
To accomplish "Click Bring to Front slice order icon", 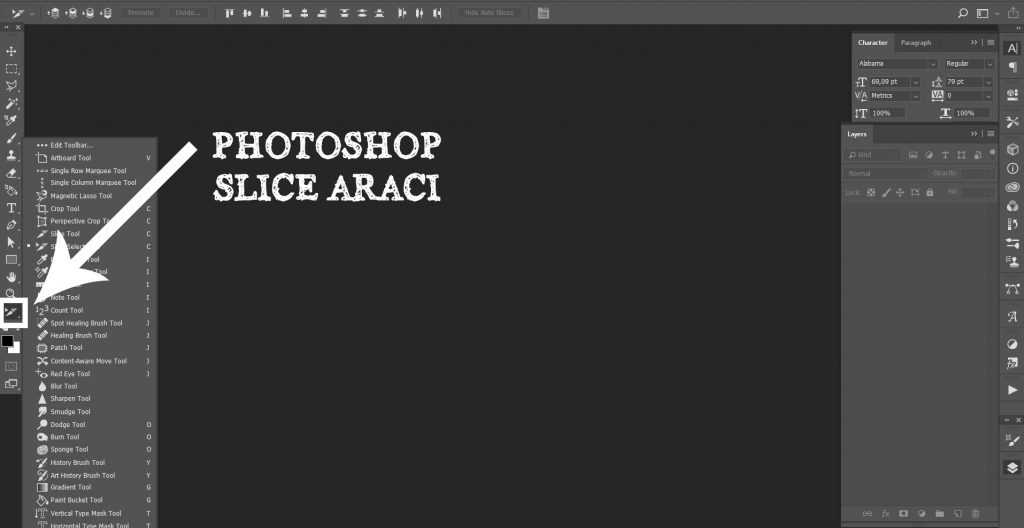I will coord(54,12).
